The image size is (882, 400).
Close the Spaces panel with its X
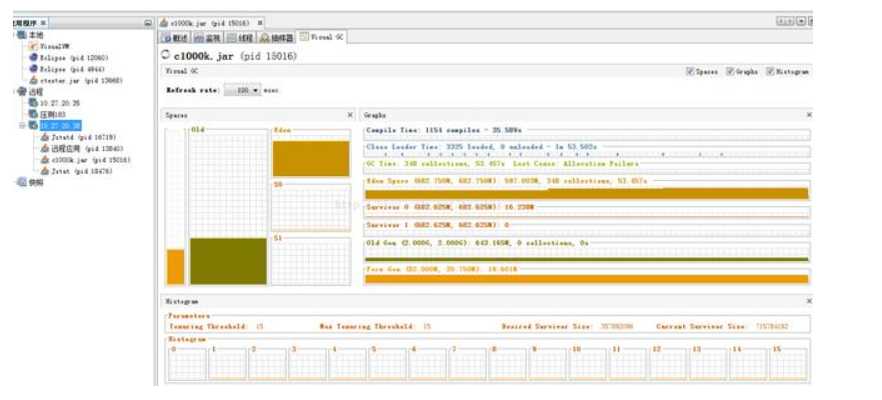point(350,115)
